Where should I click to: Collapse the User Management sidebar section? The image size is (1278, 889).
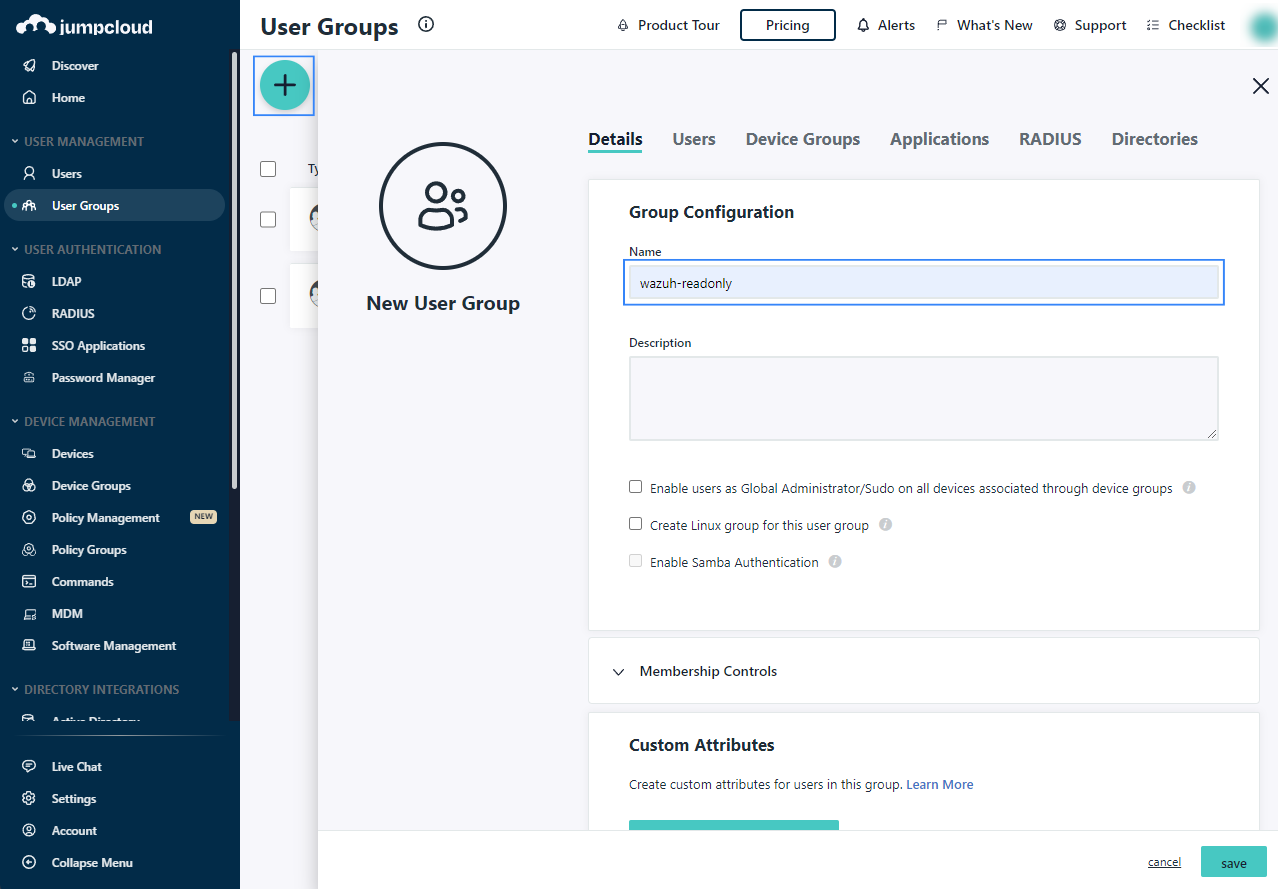[15, 142]
